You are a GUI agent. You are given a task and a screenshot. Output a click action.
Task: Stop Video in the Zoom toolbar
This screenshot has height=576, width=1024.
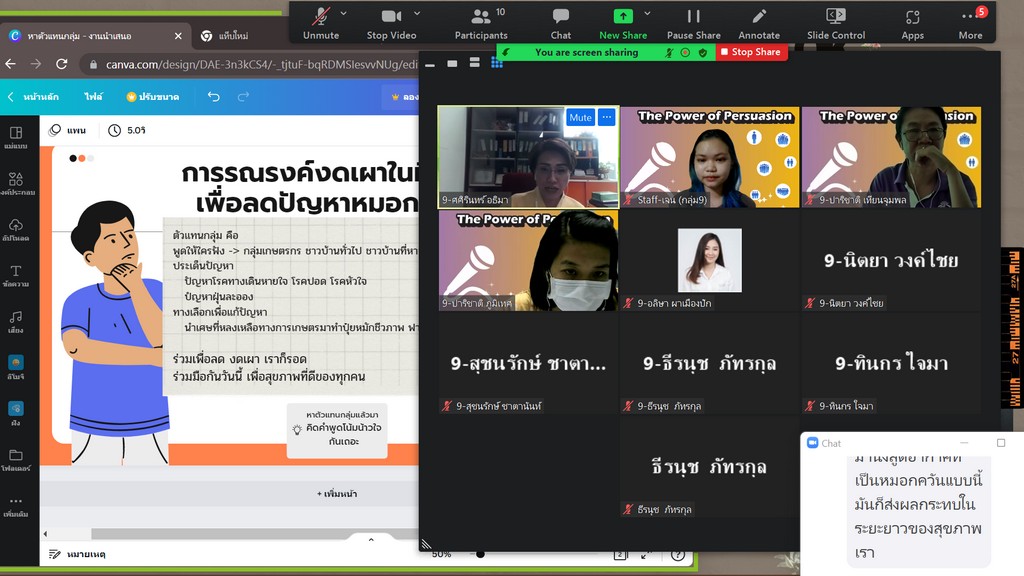point(391,24)
